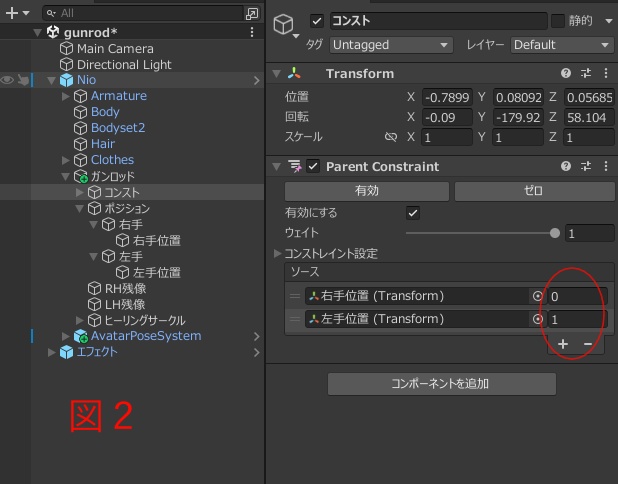Viewport: 618px width, 484px height.
Task: Click the LH残像 cube icon
Action: pos(95,304)
